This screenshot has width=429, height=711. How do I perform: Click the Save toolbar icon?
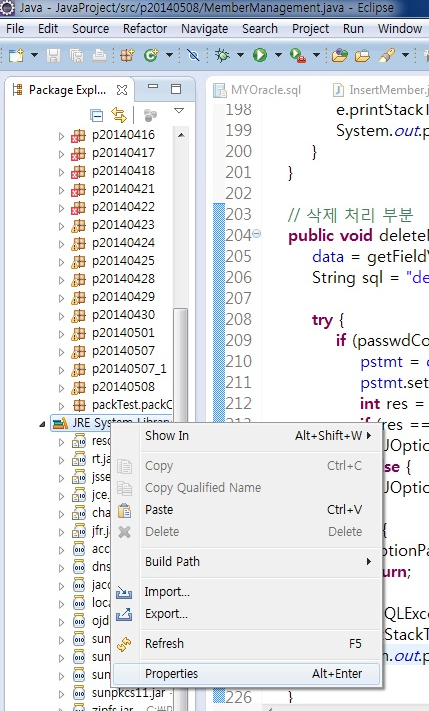pyautogui.click(x=54, y=55)
